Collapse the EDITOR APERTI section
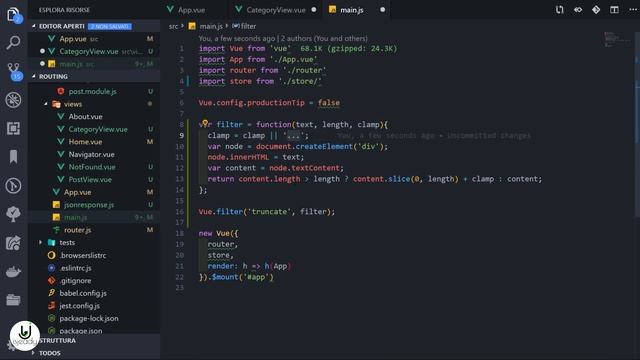Image resolution: width=640 pixels, height=360 pixels. click(34, 26)
